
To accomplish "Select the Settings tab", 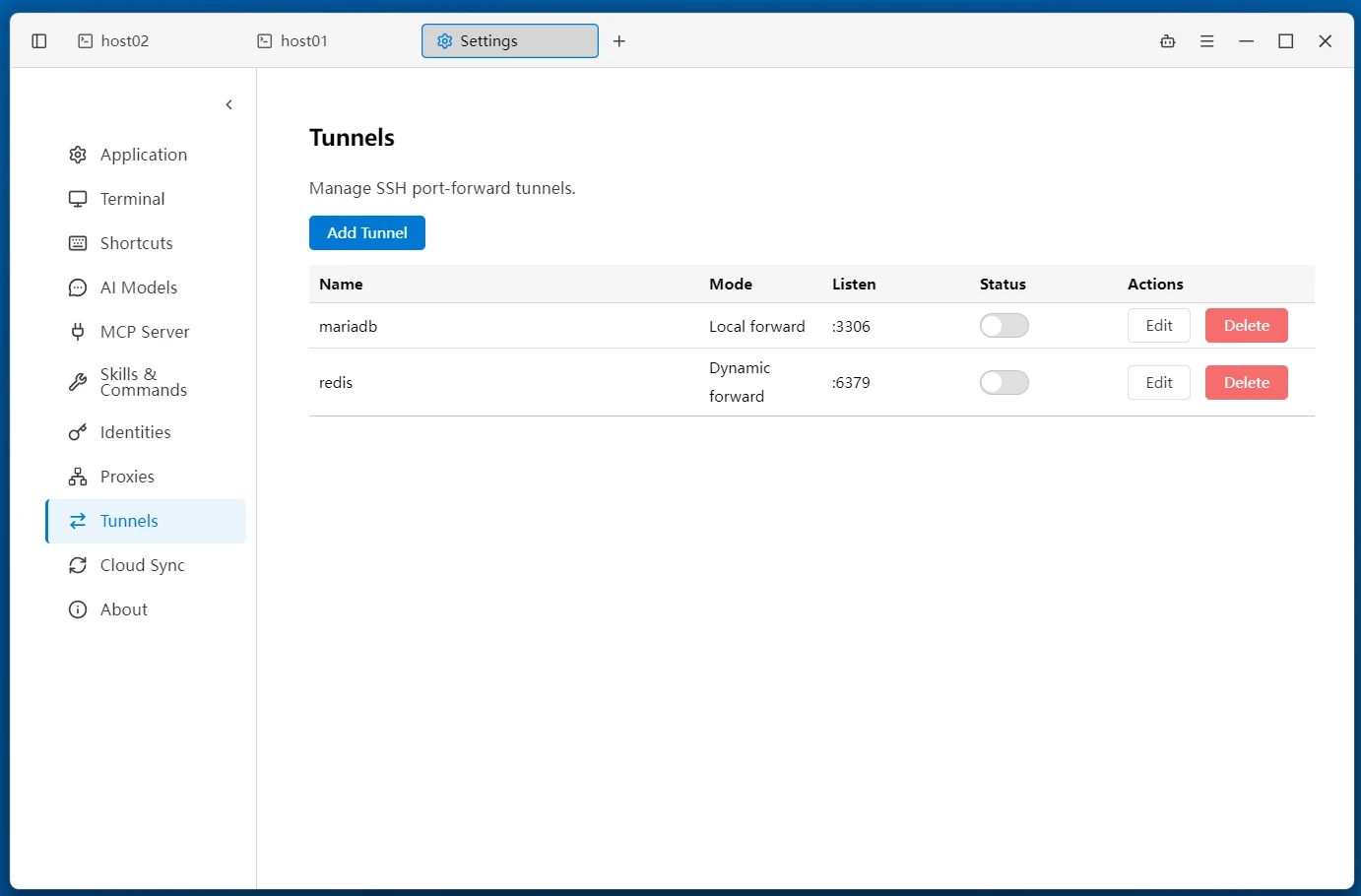I will [x=510, y=41].
